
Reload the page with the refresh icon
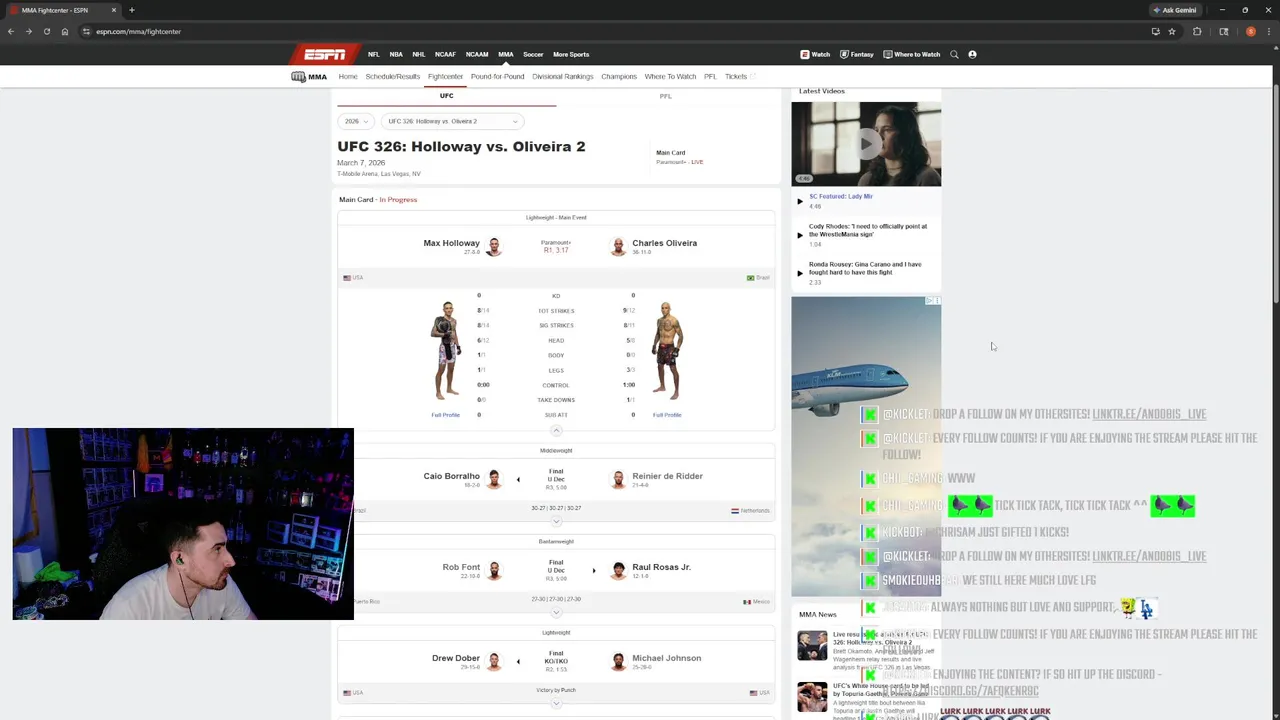(46, 31)
